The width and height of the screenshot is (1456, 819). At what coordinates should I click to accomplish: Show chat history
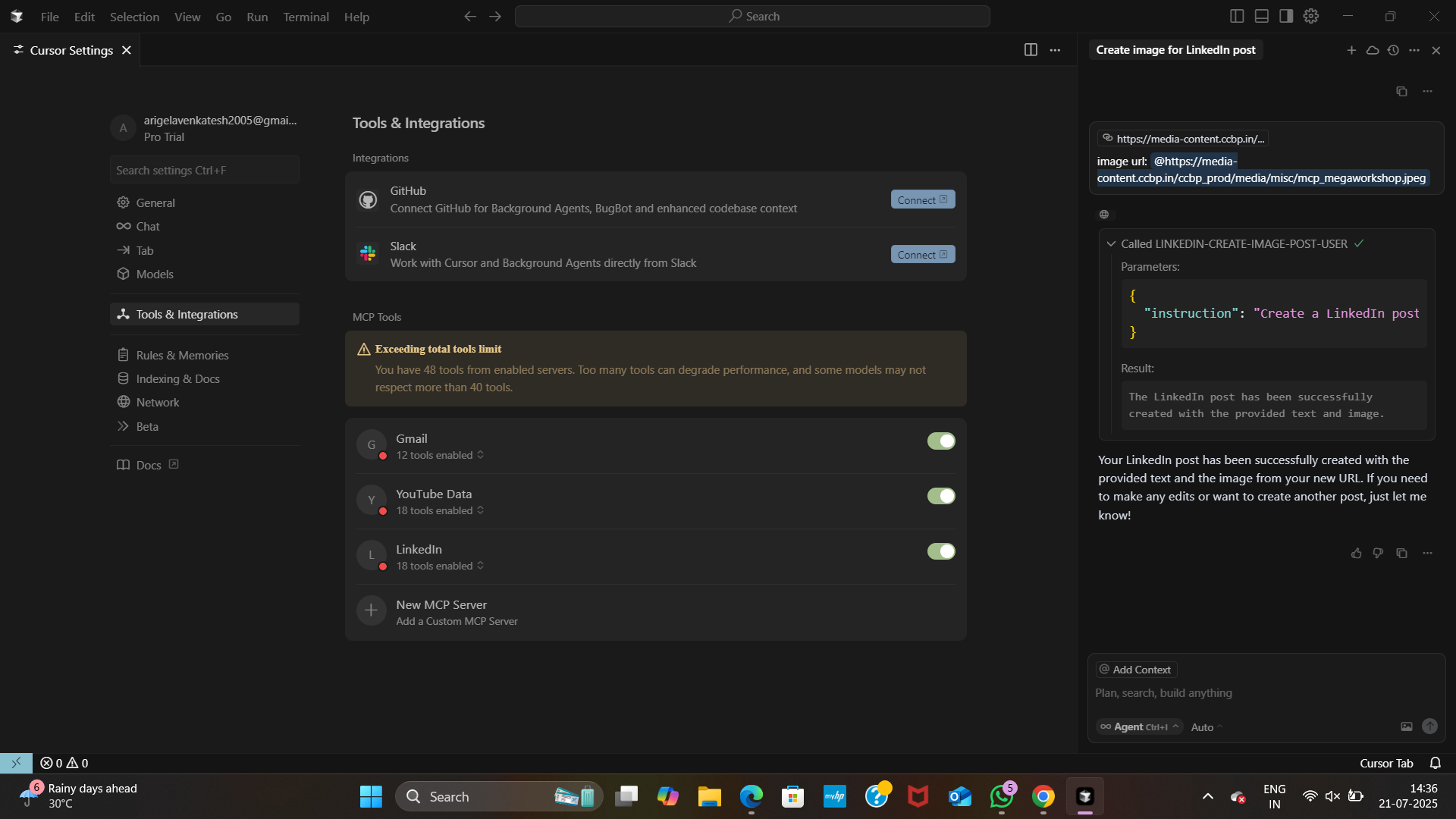click(x=1393, y=50)
